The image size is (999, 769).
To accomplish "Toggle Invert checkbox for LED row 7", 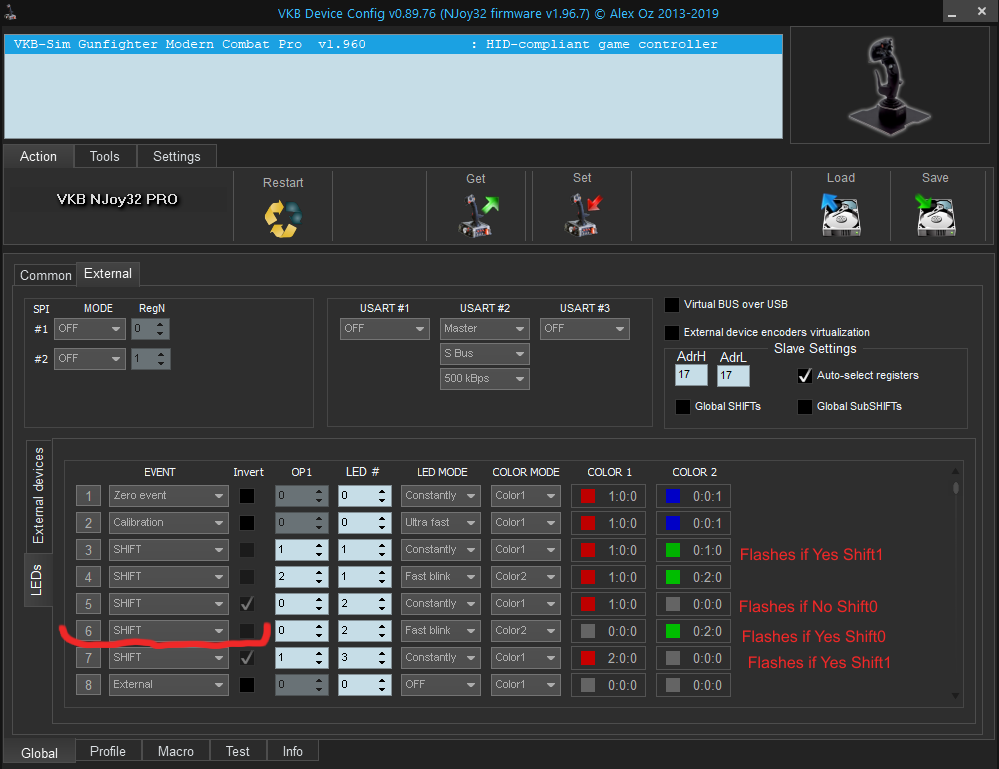I will pyautogui.click(x=247, y=658).
